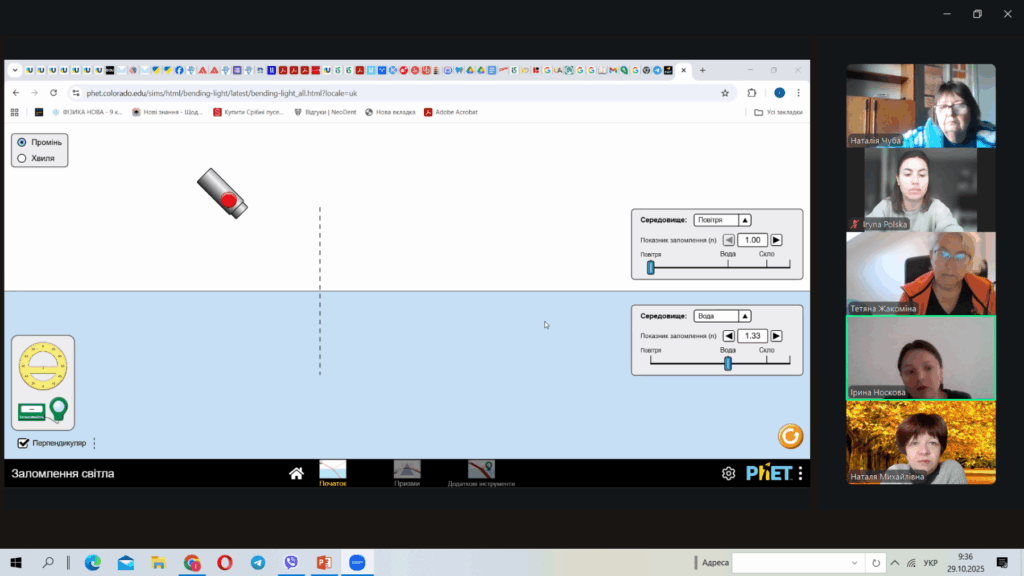Open the Купити Срібні bookmark
Image resolution: width=1024 pixels, height=576 pixels.
[248, 112]
